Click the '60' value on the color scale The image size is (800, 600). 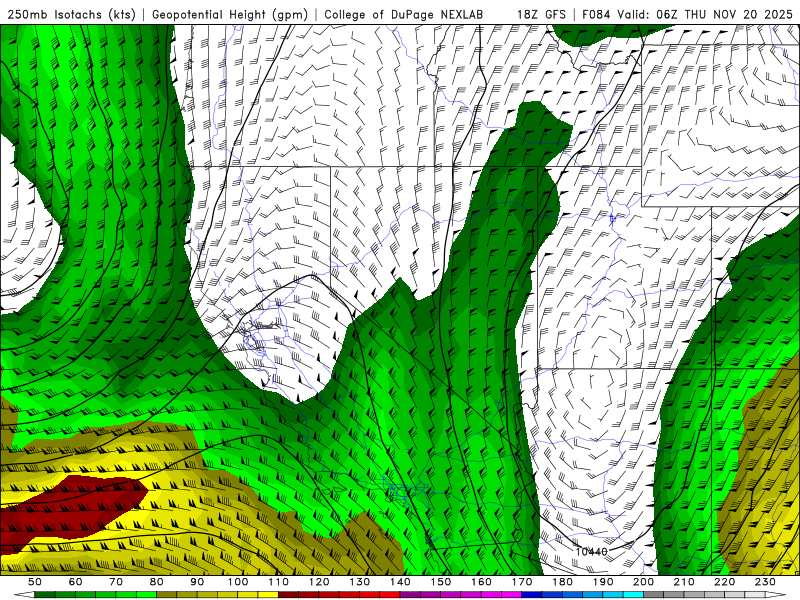[x=76, y=582]
